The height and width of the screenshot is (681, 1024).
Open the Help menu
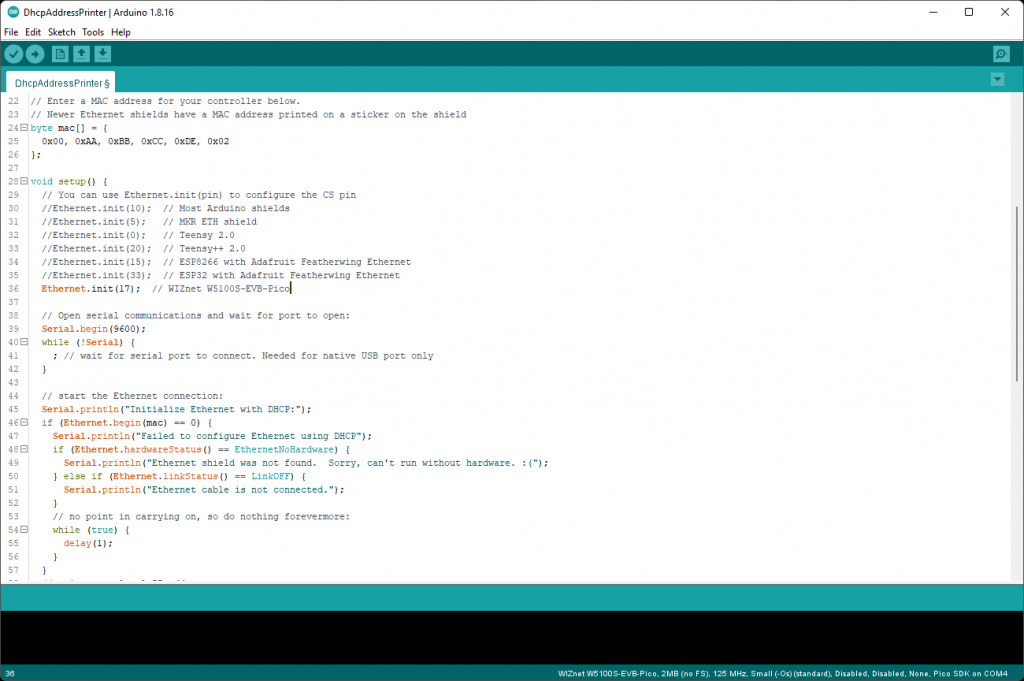click(x=121, y=32)
